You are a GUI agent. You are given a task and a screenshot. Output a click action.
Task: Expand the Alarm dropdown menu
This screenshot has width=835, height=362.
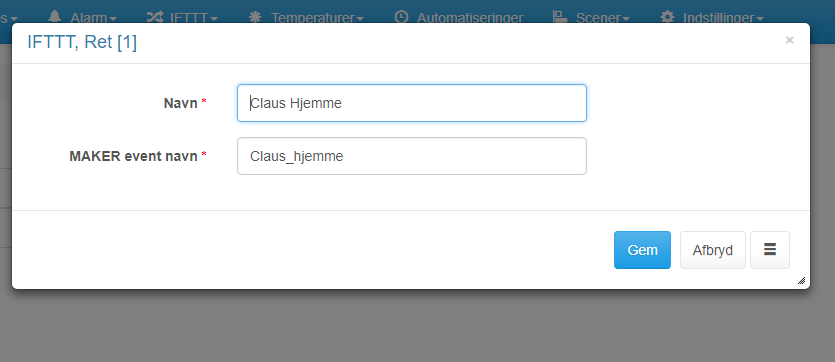click(93, 18)
